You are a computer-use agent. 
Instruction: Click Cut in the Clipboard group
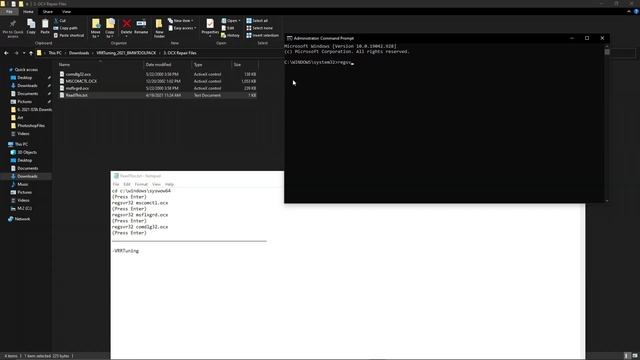[x=60, y=20]
